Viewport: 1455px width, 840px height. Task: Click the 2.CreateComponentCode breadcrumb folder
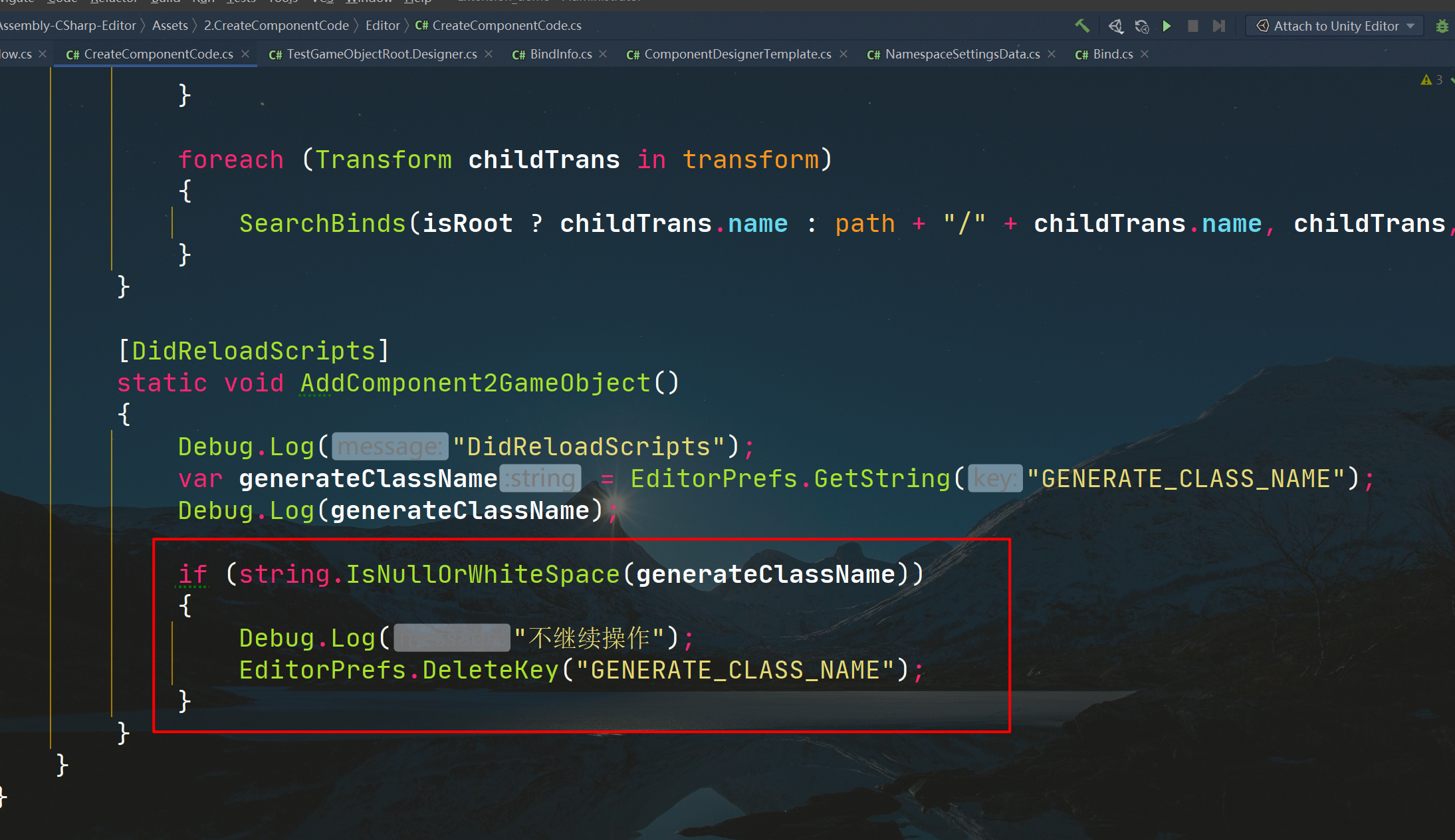[276, 25]
